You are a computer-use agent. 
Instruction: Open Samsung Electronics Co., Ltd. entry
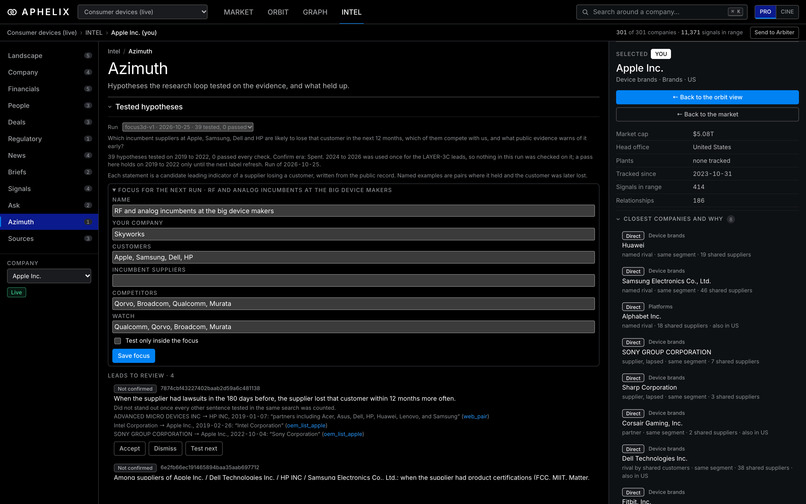666,281
